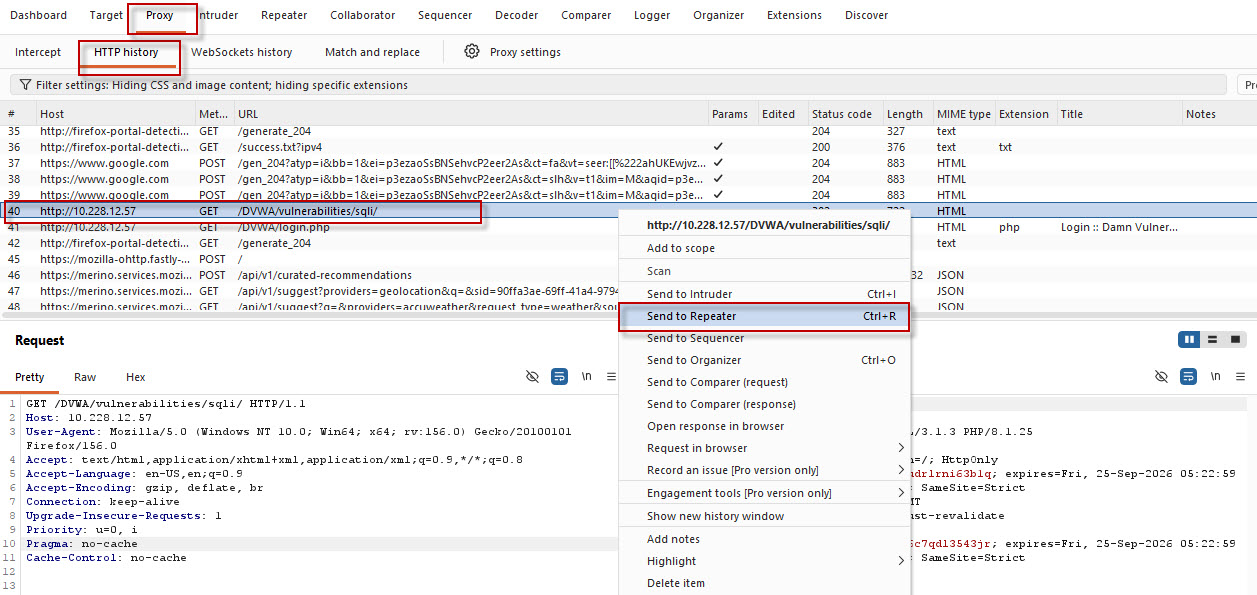Choose Send to Sequencer menu entry
1257x595 pixels.
pos(765,338)
